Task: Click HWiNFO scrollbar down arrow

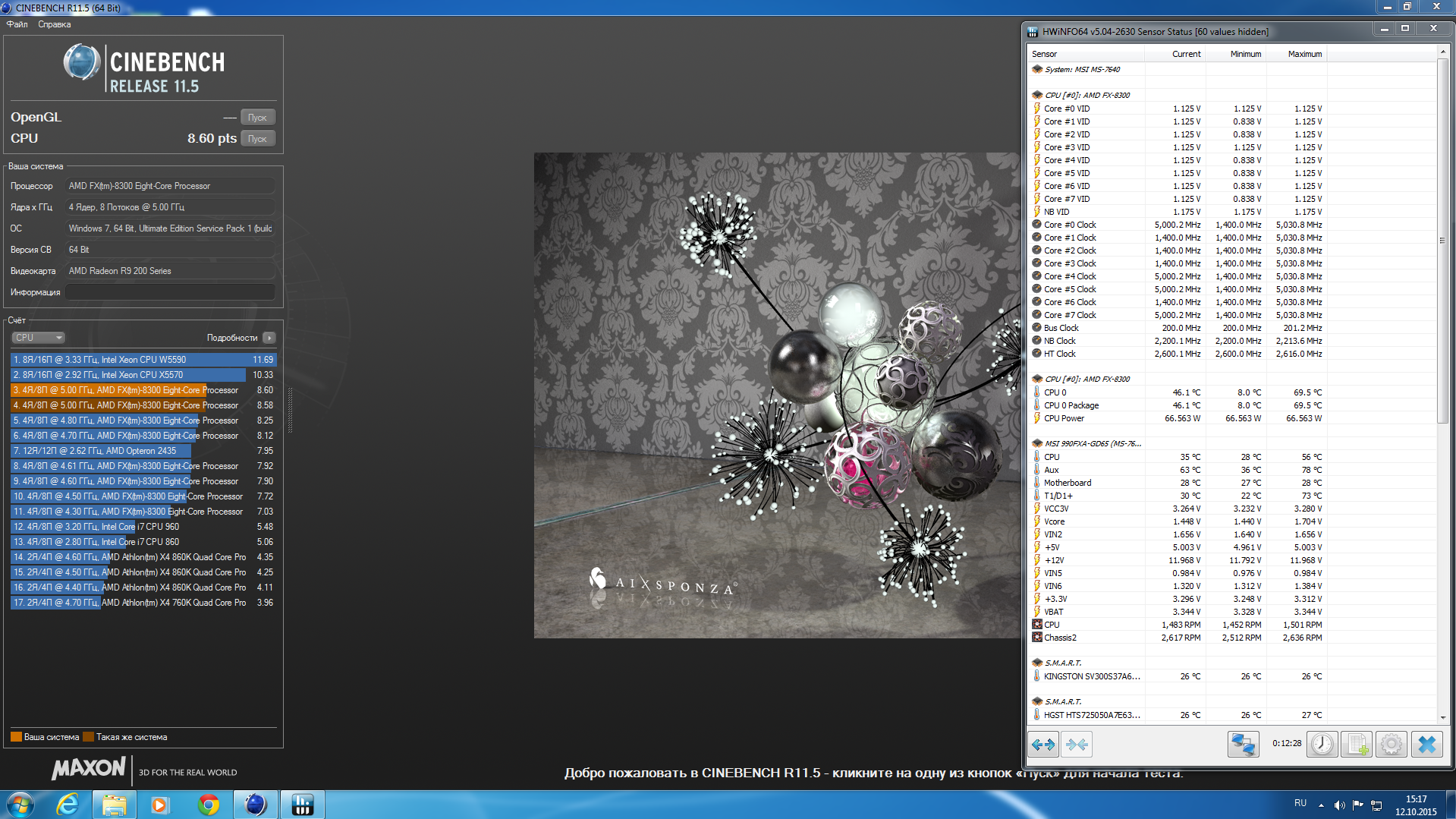Action: point(1442,717)
